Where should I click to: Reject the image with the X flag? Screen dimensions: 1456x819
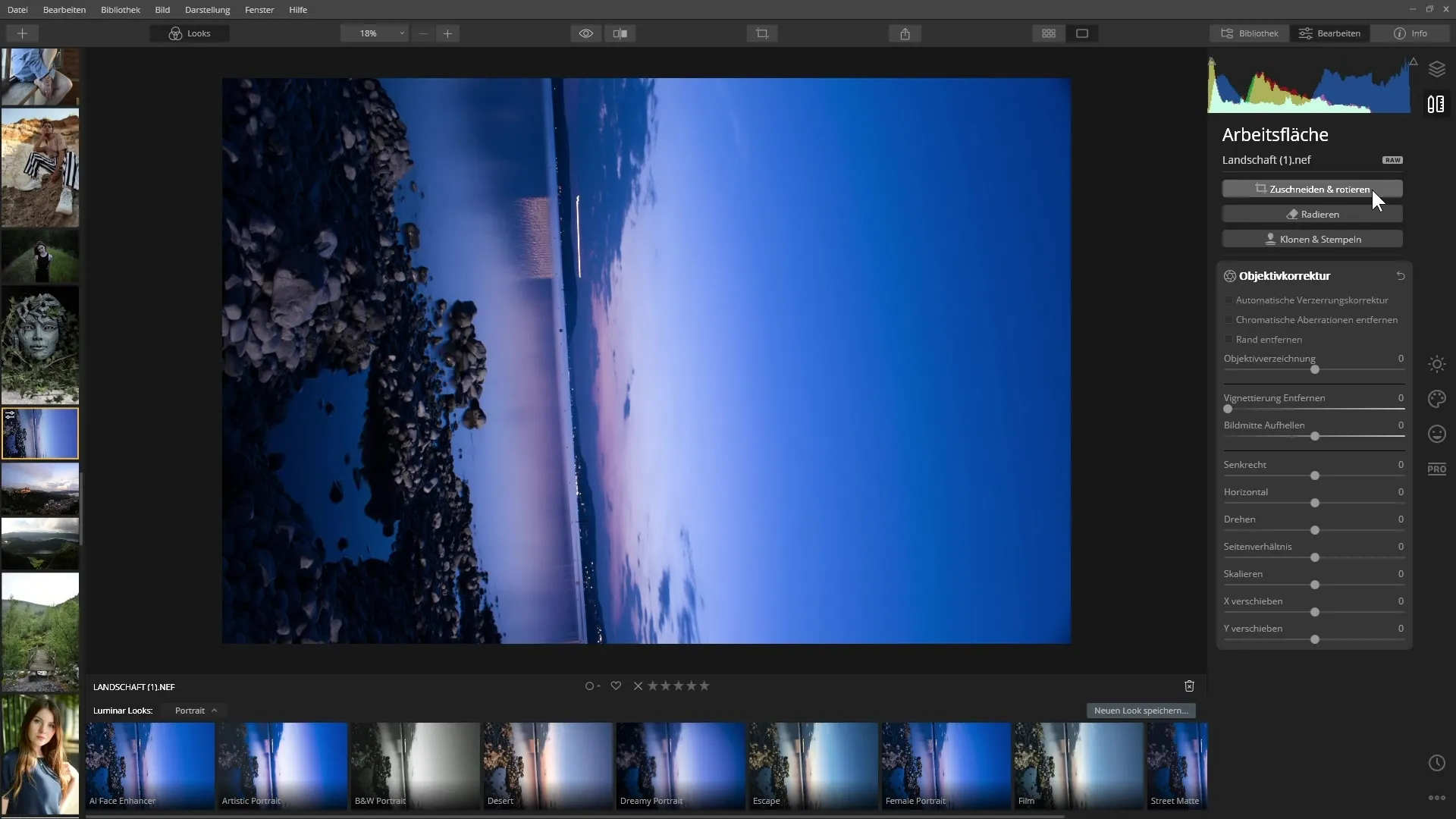pyautogui.click(x=638, y=686)
